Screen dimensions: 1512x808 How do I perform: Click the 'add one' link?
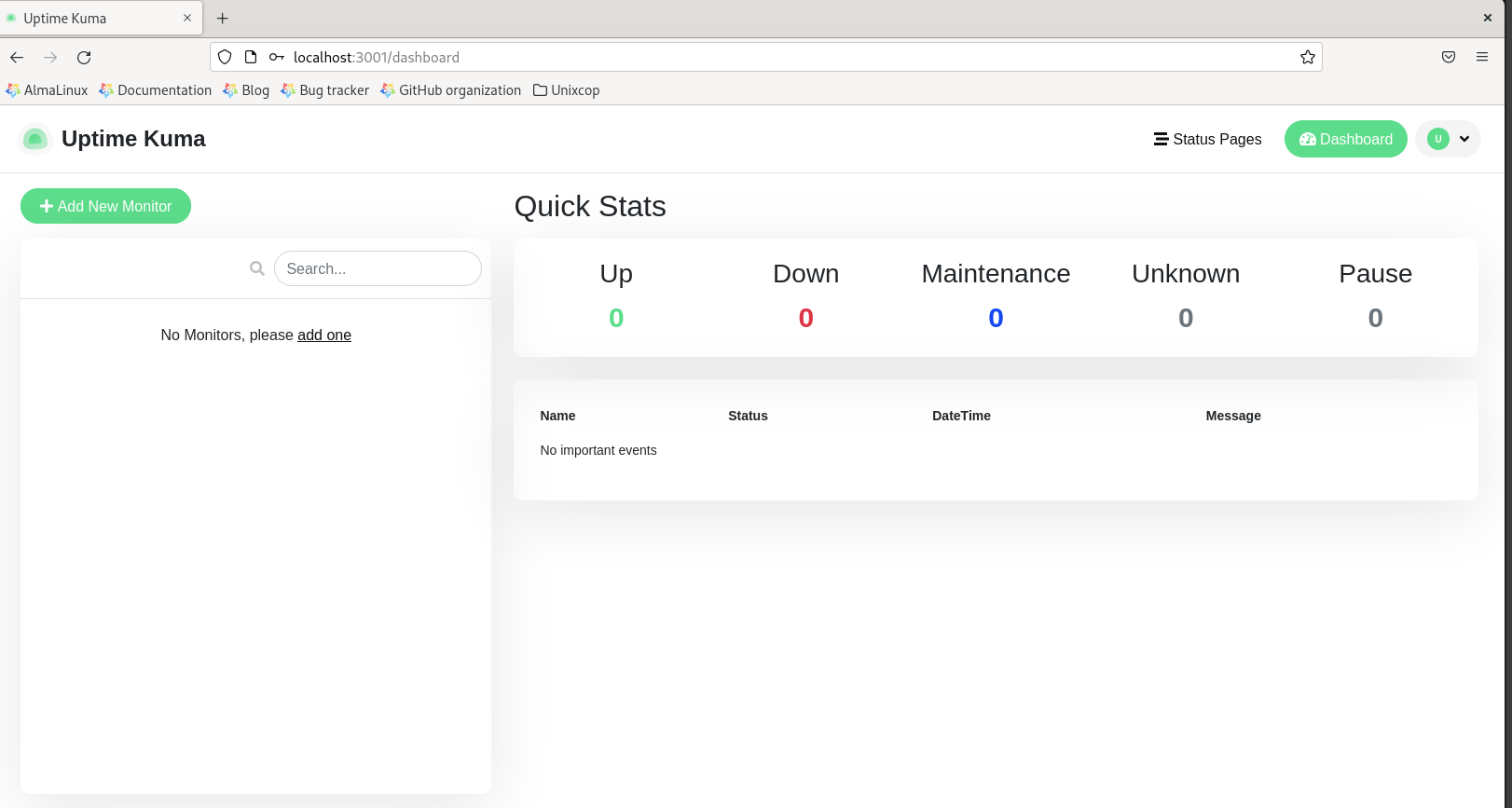tap(324, 335)
